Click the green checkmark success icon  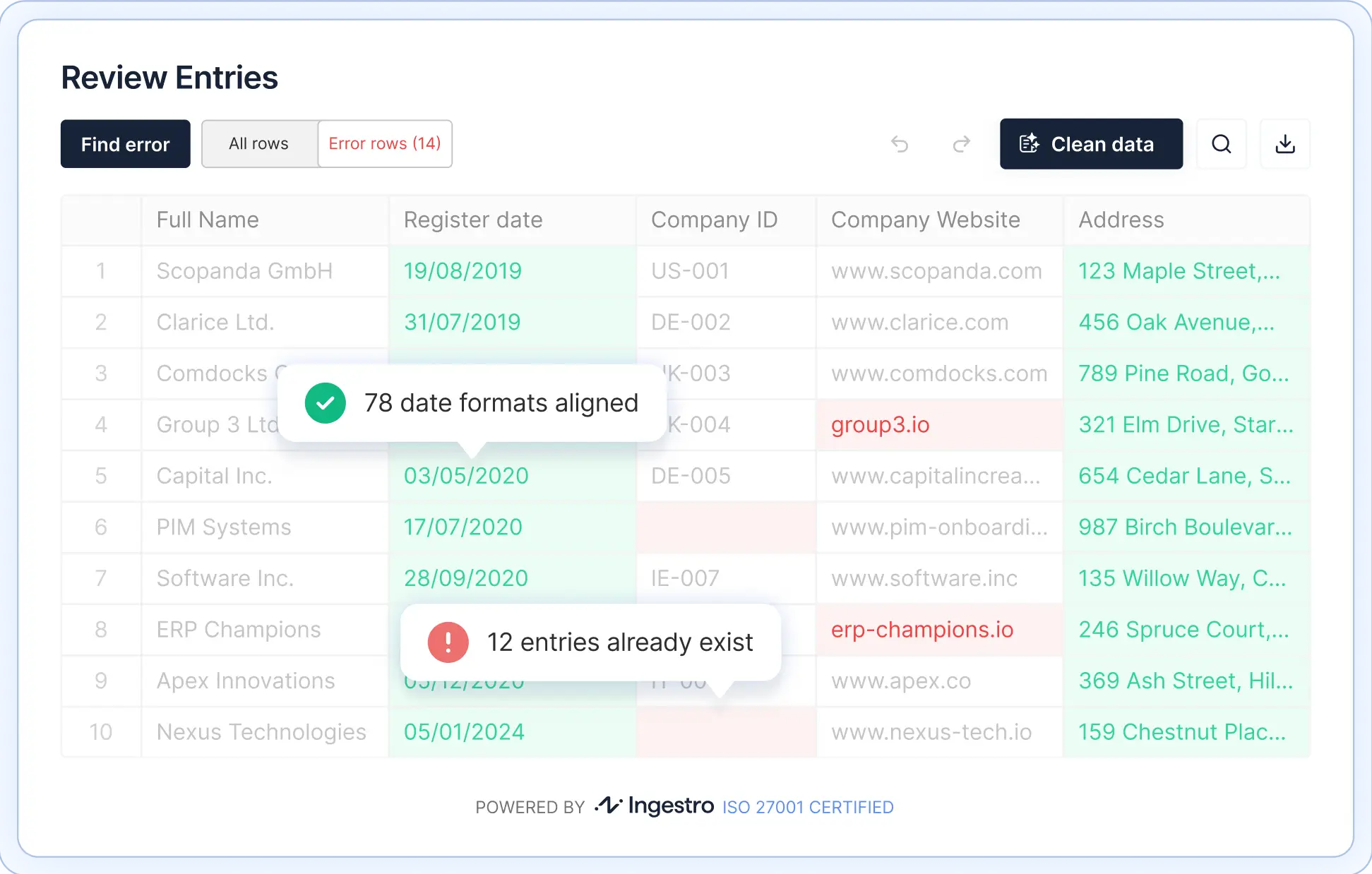coord(325,403)
